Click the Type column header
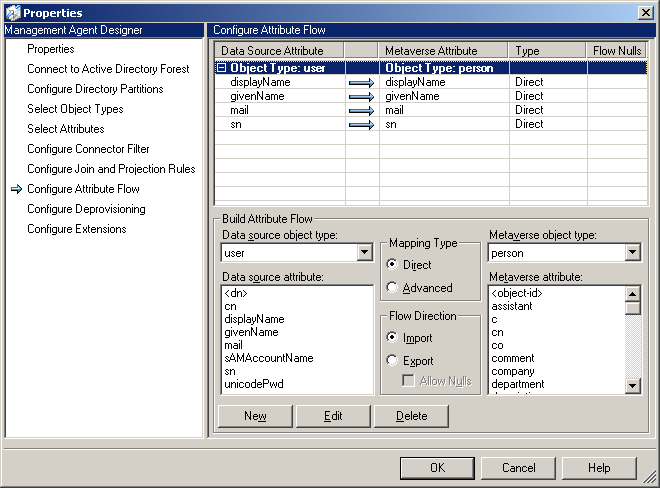The width and height of the screenshot is (660, 488). (547, 51)
